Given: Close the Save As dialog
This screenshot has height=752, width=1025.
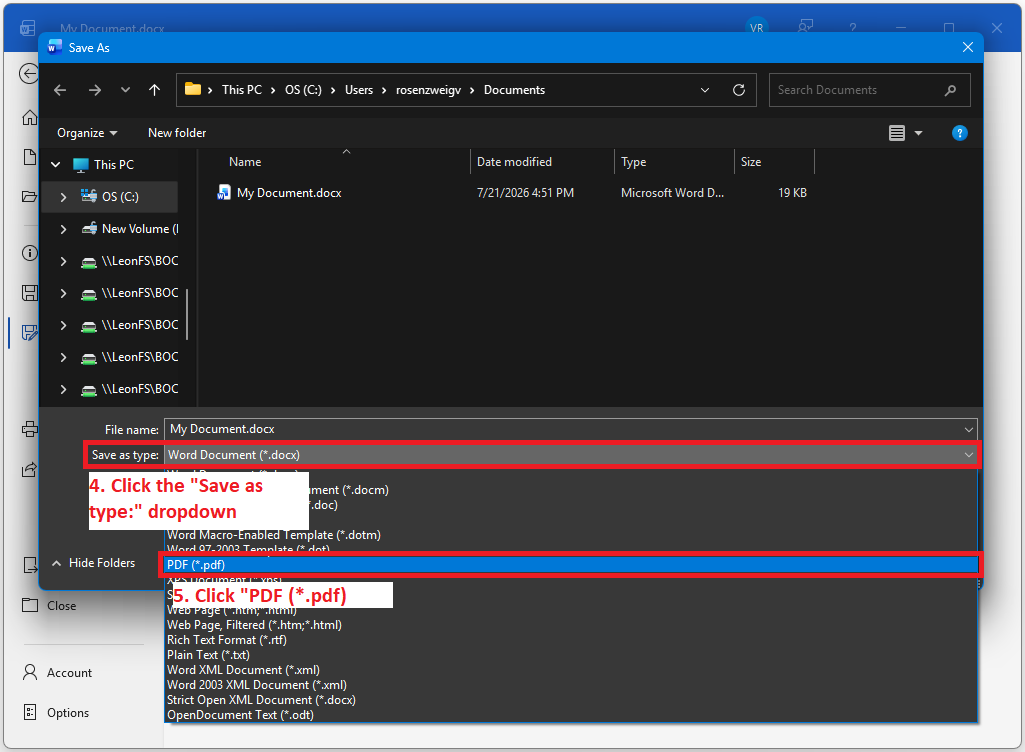Looking at the screenshot, I should coord(968,48).
